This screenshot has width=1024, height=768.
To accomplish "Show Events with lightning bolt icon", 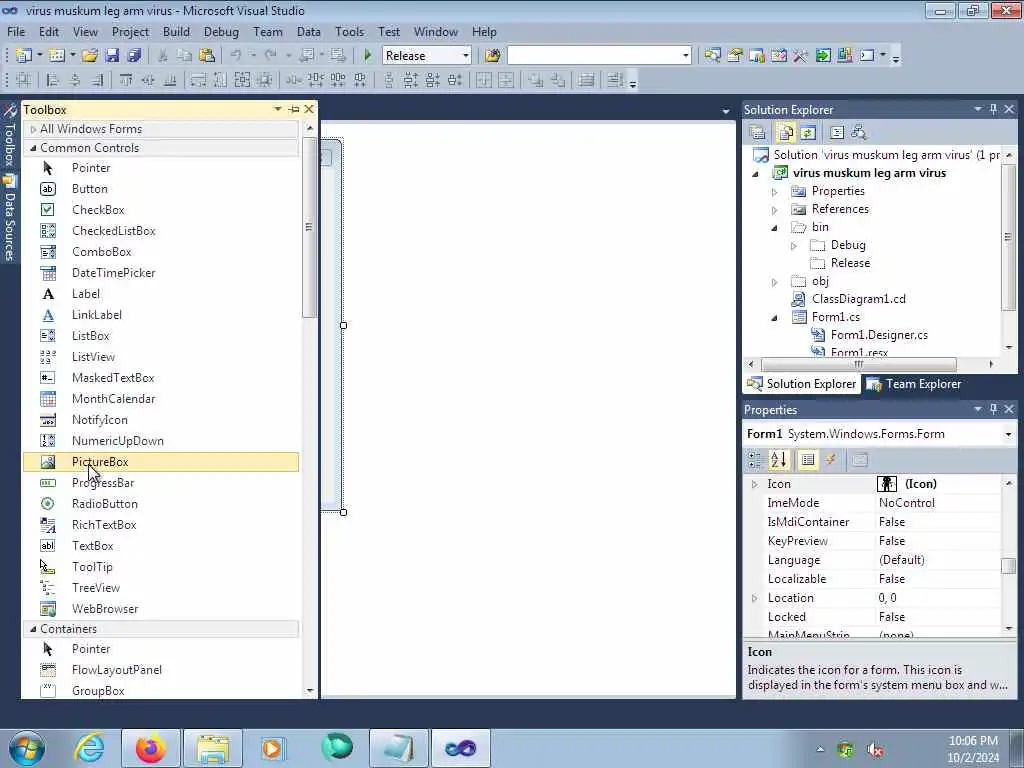I will pos(831,460).
